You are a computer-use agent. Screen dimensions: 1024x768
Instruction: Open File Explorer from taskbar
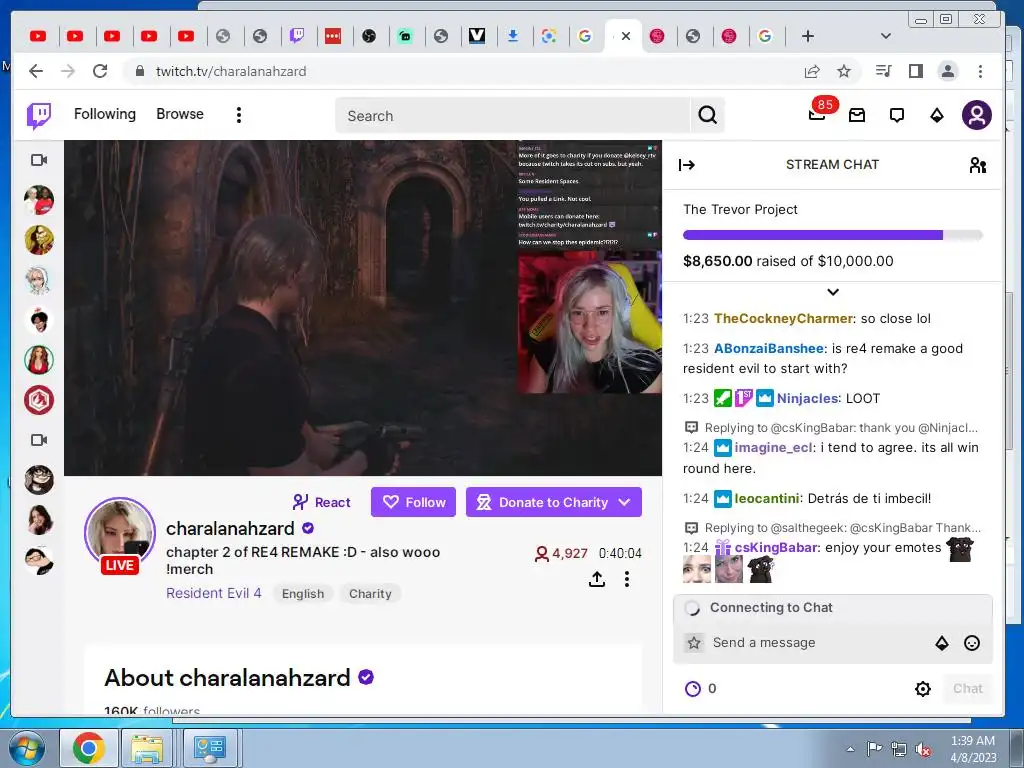(148, 748)
